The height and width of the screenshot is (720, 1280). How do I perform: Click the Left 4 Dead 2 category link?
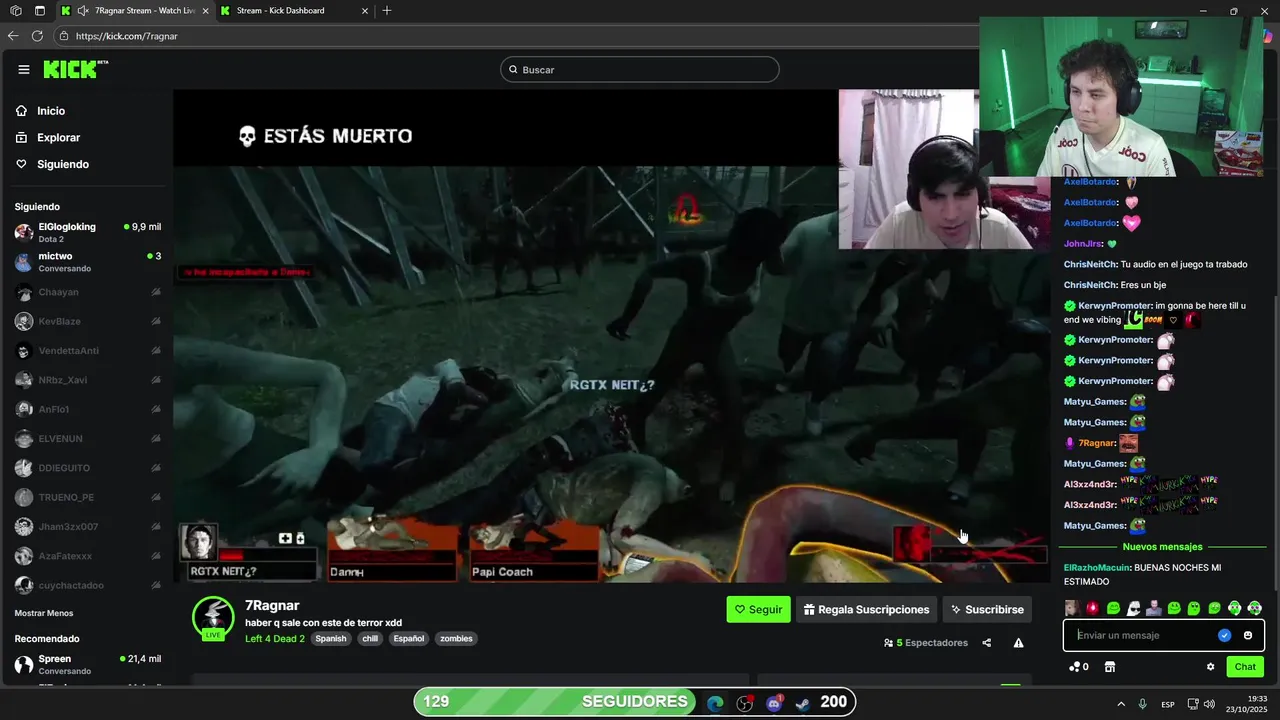(275, 639)
